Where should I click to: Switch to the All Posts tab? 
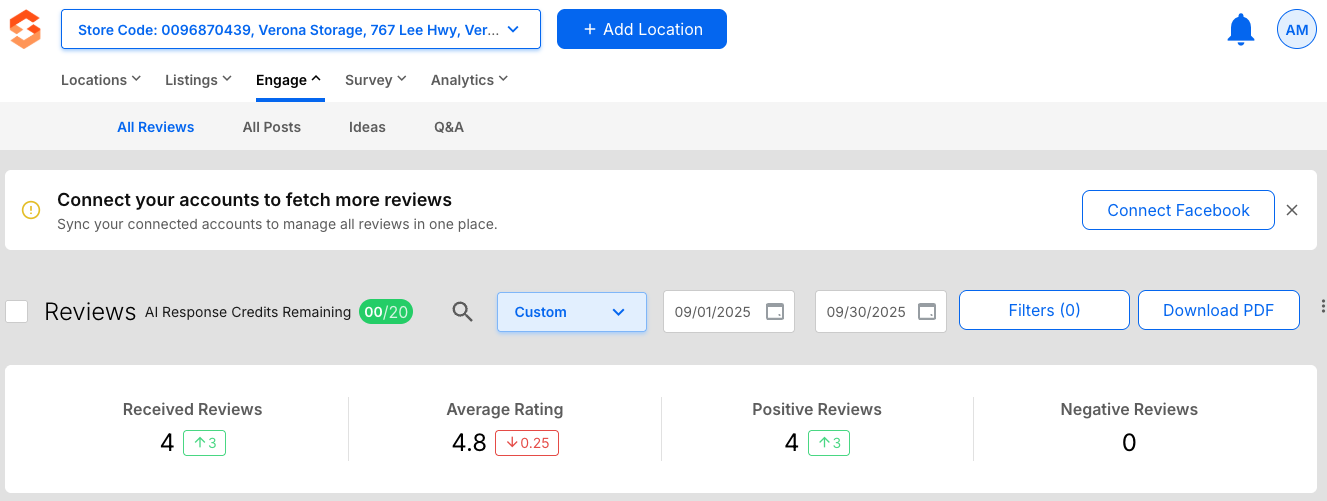(271, 127)
